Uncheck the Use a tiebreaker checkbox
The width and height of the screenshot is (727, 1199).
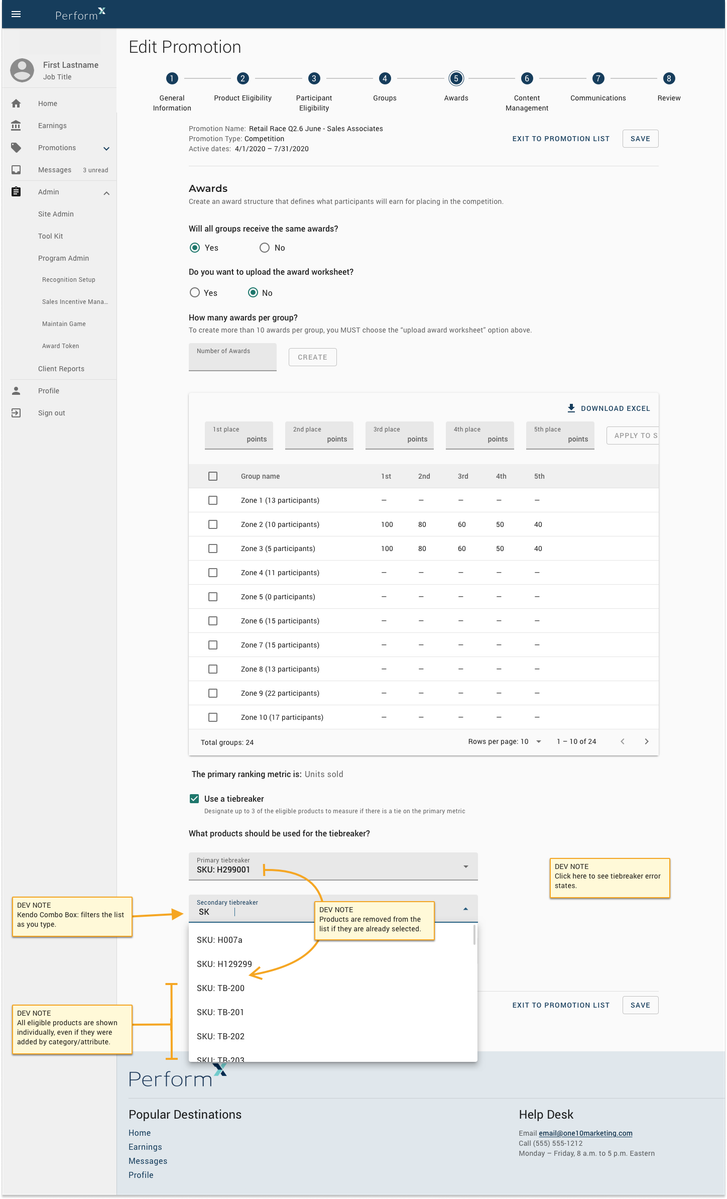(x=194, y=798)
